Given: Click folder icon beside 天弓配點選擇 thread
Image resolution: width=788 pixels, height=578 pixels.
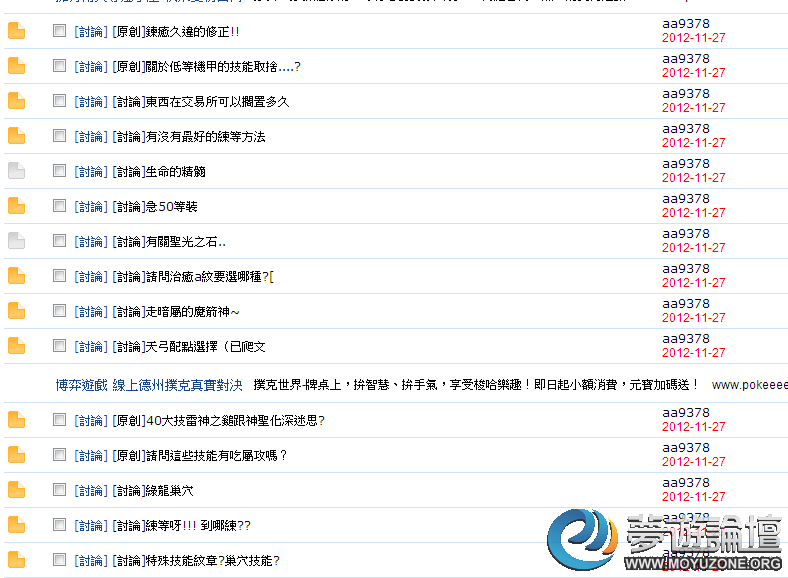Looking at the screenshot, I should tap(17, 346).
